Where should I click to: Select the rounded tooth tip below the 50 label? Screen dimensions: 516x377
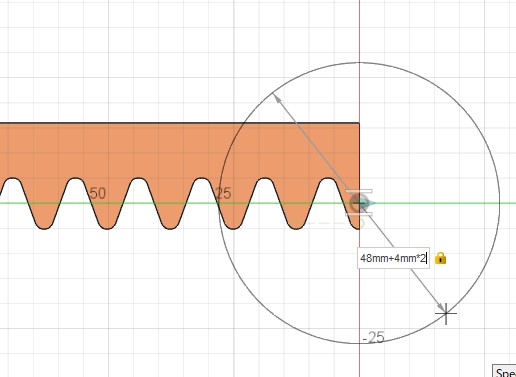pos(107,227)
